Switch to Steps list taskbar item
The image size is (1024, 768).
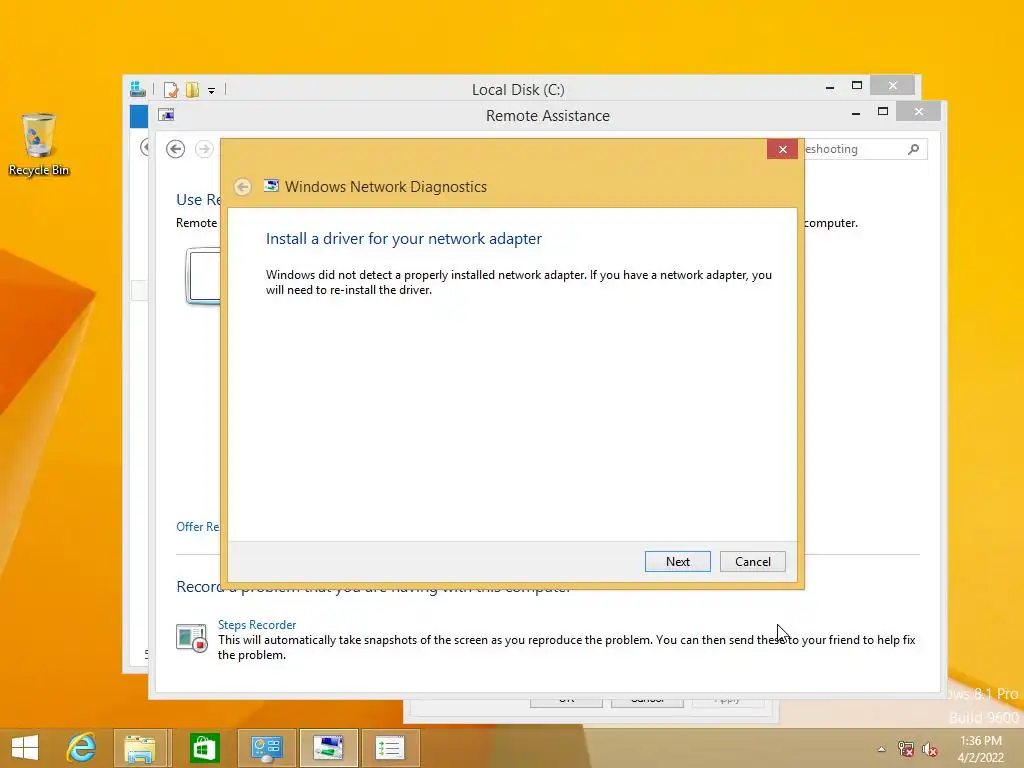[x=391, y=748]
